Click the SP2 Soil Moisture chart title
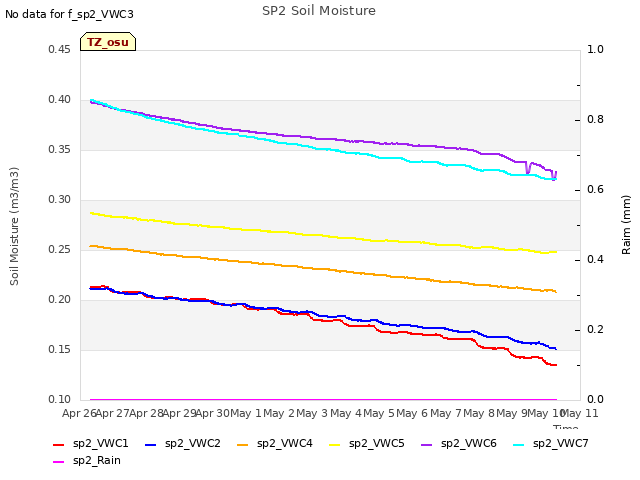Screen dimensions: 640x480 click(319, 11)
